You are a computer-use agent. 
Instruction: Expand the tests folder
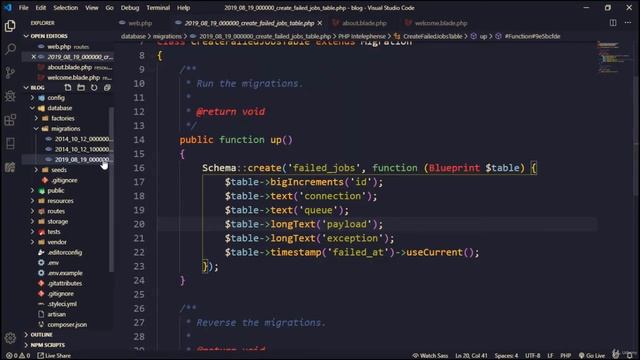point(54,232)
